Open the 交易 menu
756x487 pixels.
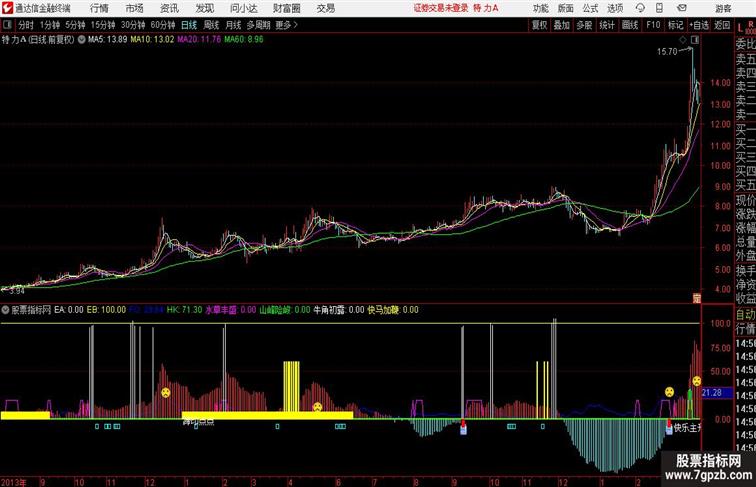(325, 8)
